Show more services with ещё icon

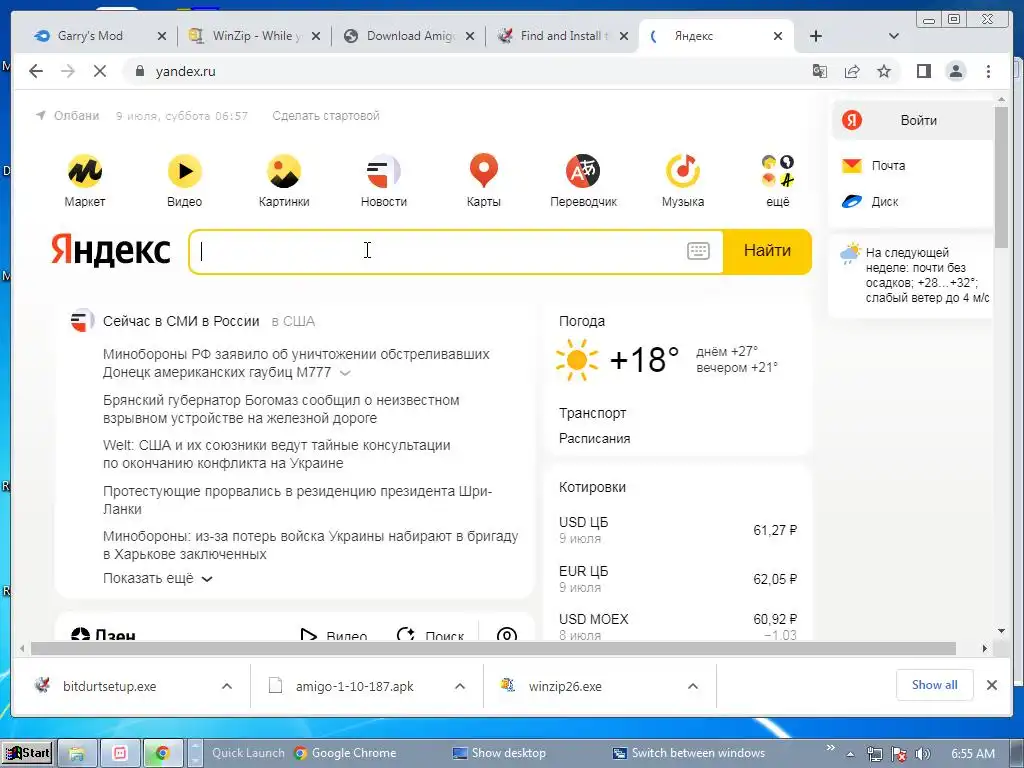tap(778, 172)
